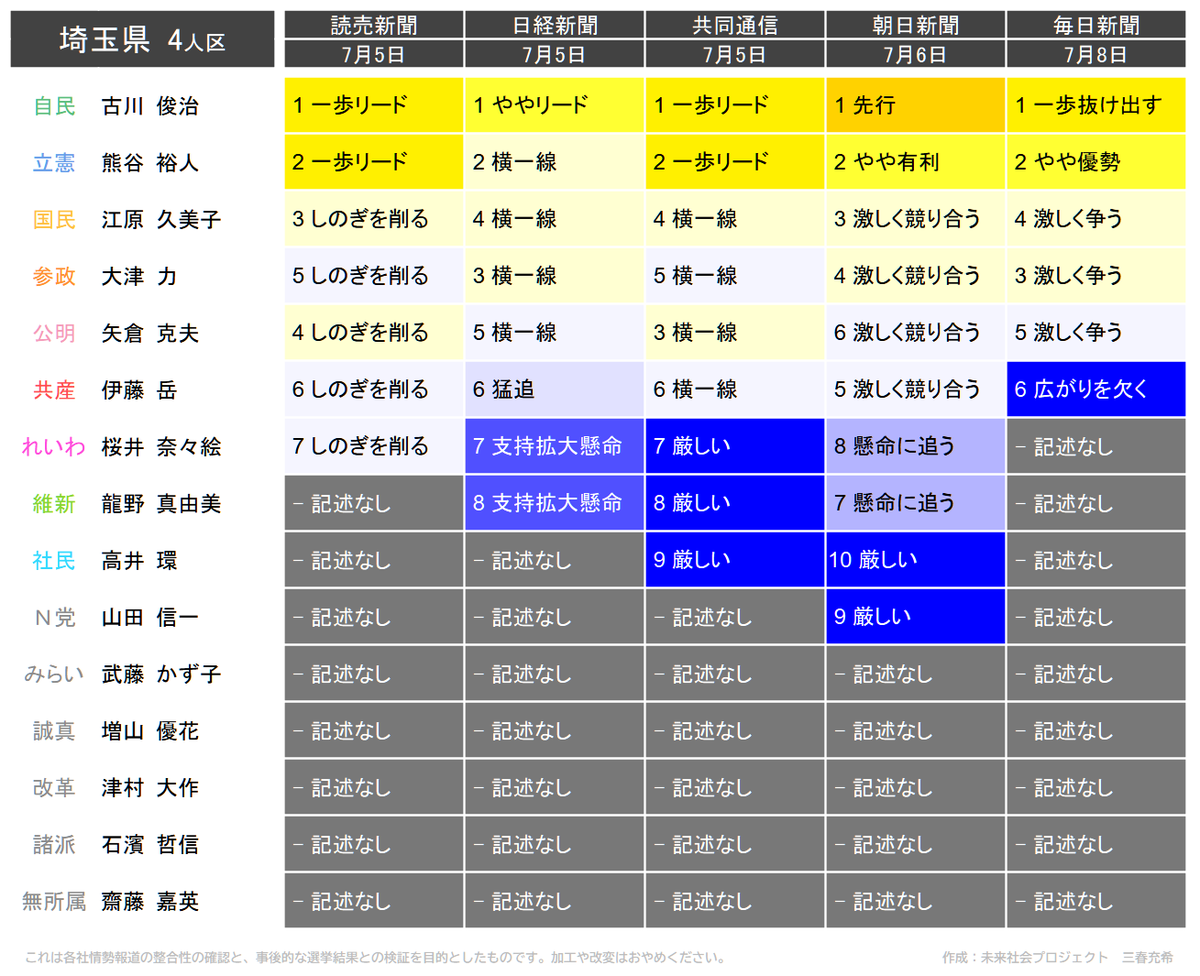The image size is (1200, 976).
Task: Click the 7 しのぎを削る cell
Action: (x=374, y=446)
